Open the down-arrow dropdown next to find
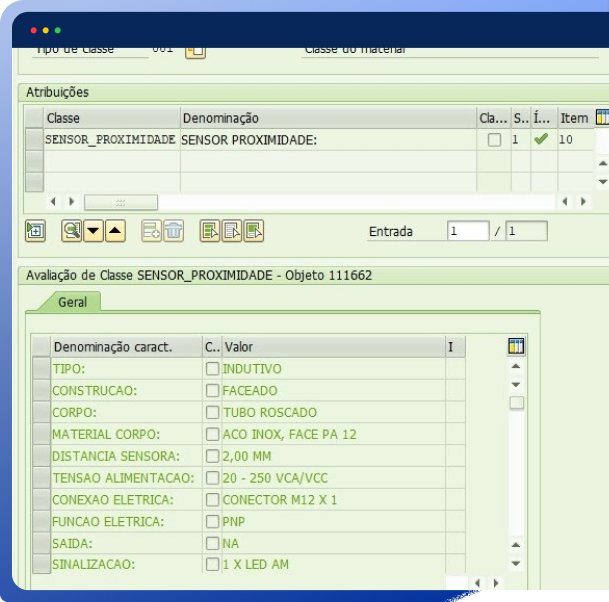609x602 pixels. tap(93, 231)
